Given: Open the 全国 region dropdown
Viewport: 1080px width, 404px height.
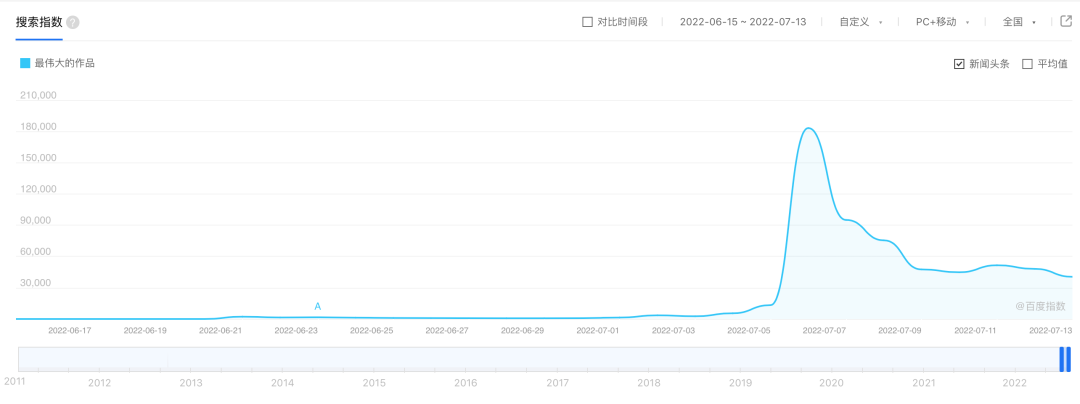Looking at the screenshot, I should click(x=1019, y=22).
